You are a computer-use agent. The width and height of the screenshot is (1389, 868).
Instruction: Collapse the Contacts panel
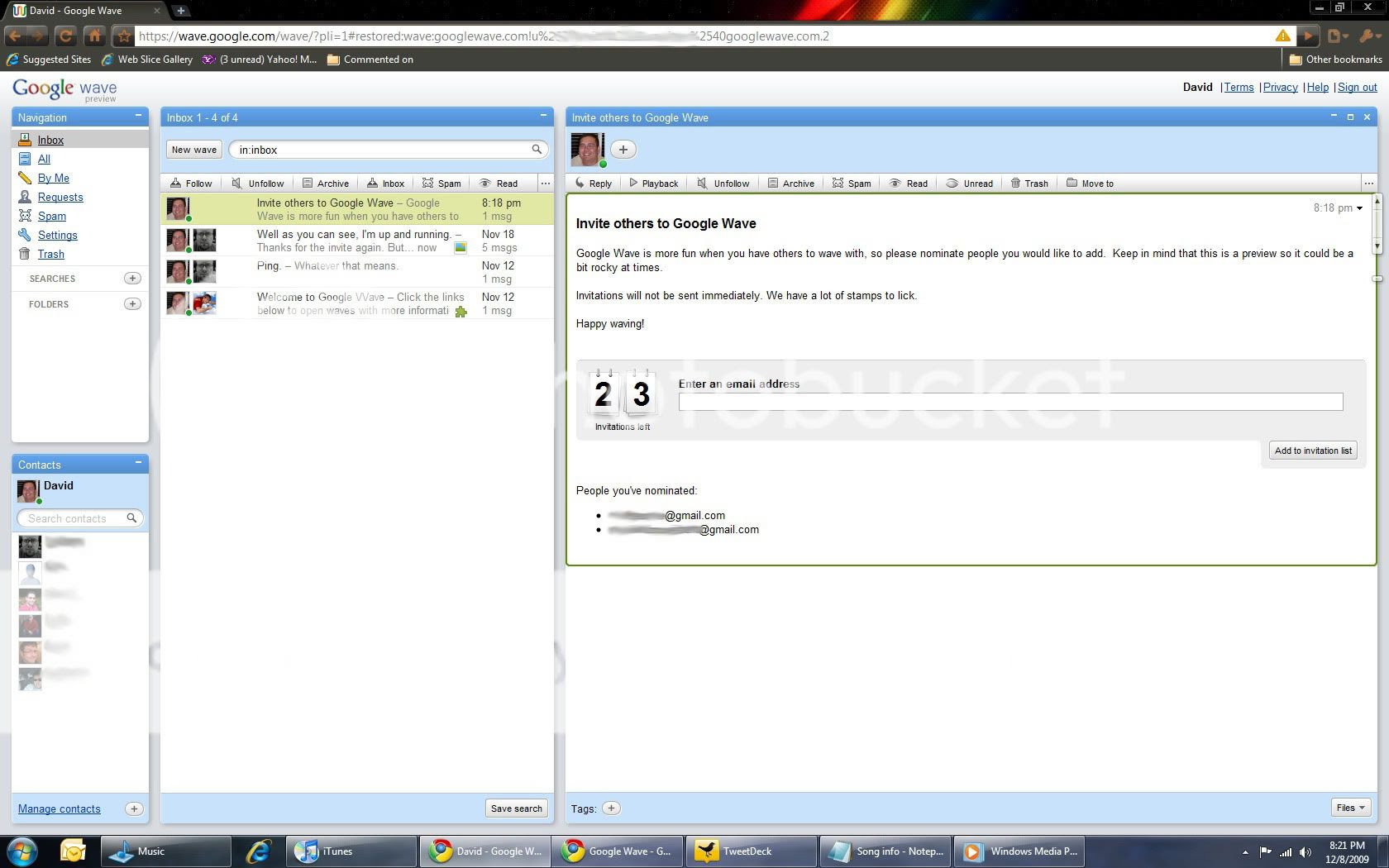pos(138,462)
